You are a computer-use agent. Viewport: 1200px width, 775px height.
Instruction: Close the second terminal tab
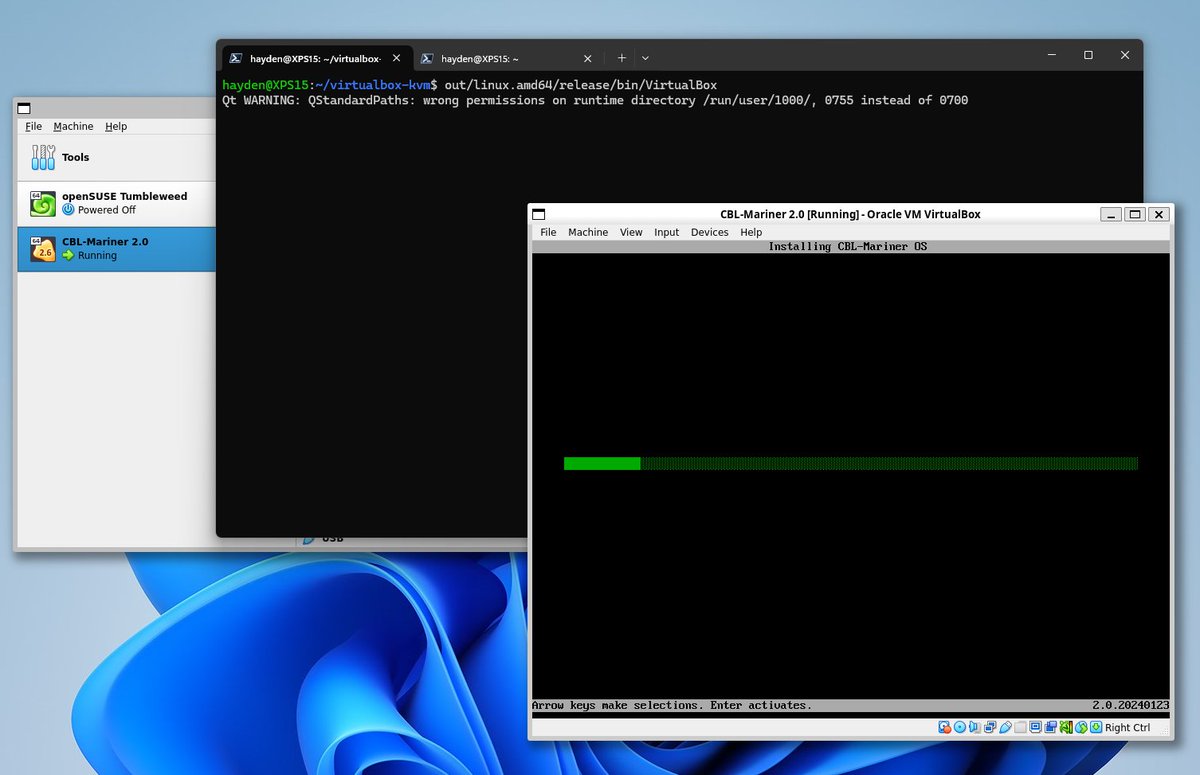coord(587,58)
